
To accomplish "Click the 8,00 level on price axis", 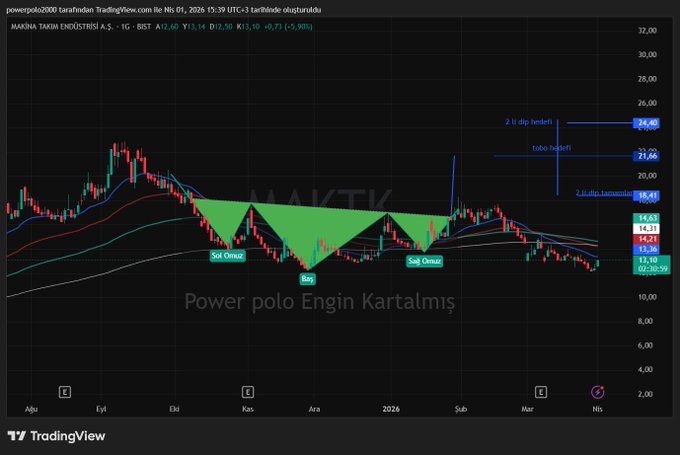I will [x=645, y=321].
